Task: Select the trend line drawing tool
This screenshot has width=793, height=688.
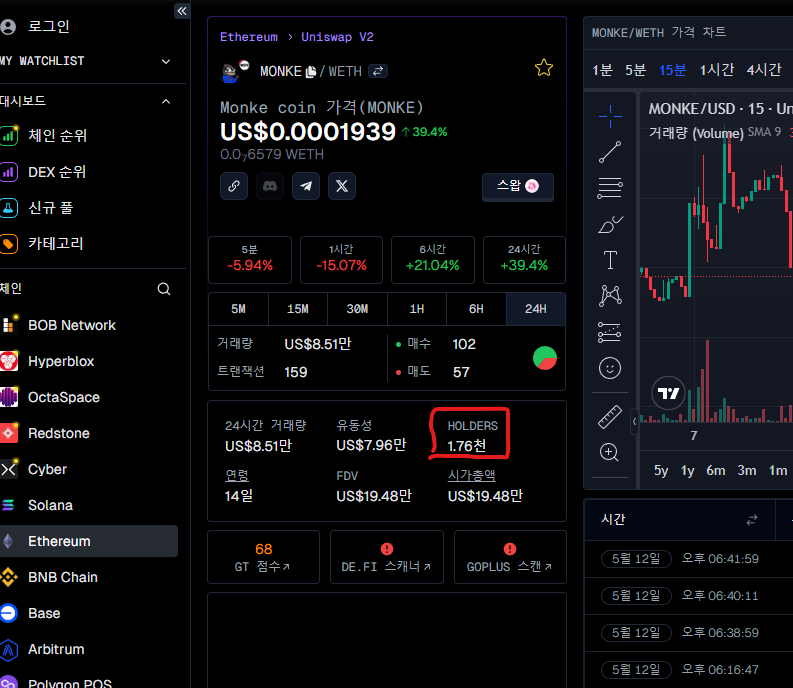Action: [x=610, y=152]
